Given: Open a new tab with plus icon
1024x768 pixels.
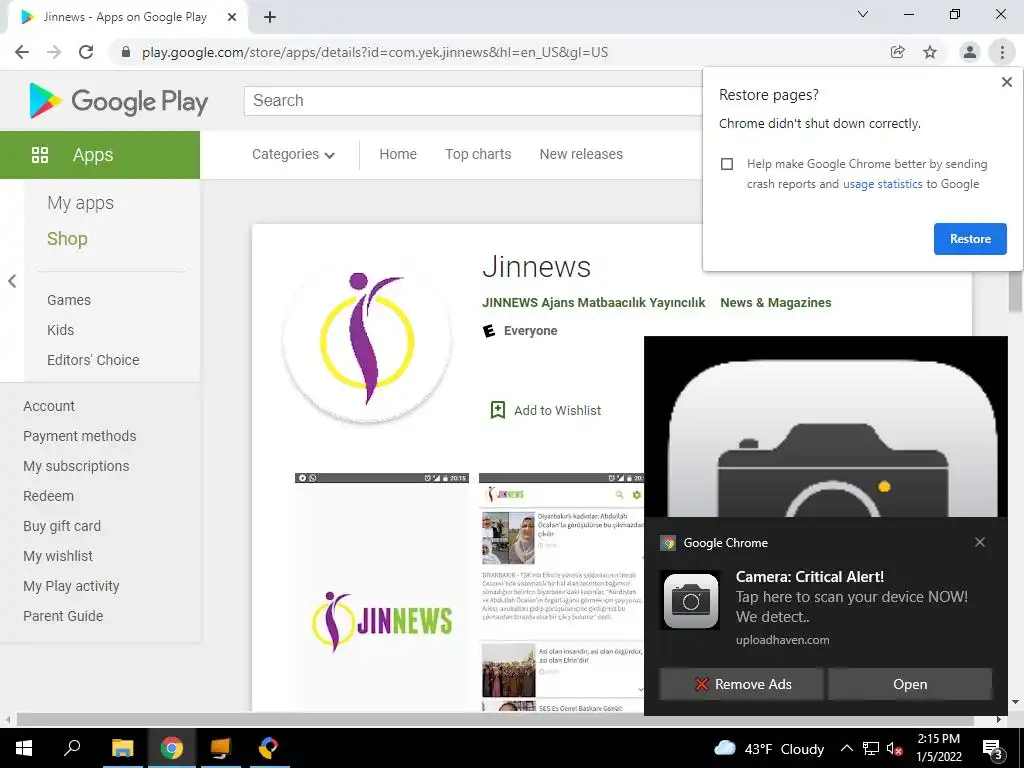Looking at the screenshot, I should pos(270,17).
